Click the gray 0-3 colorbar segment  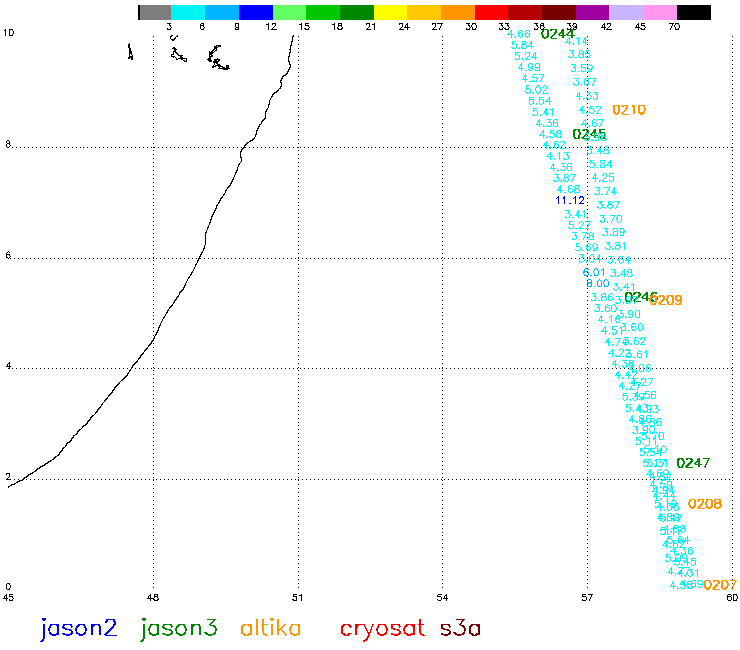tap(155, 13)
